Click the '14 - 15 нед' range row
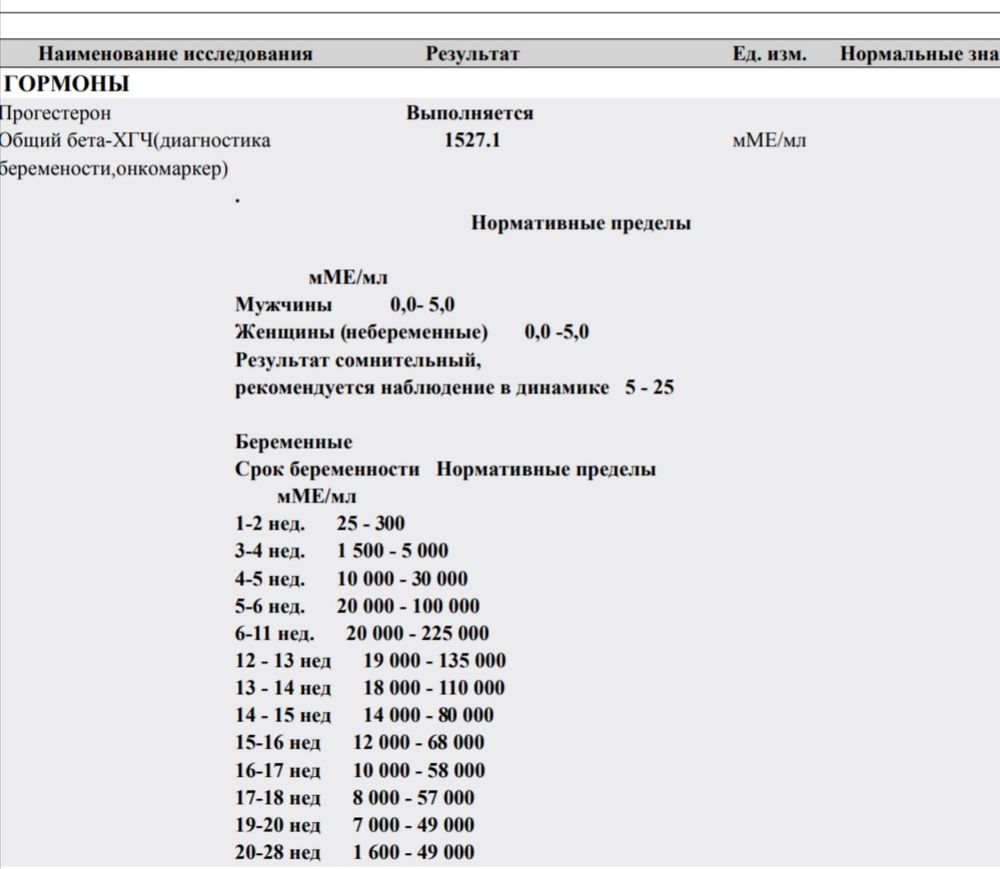 pos(364,715)
